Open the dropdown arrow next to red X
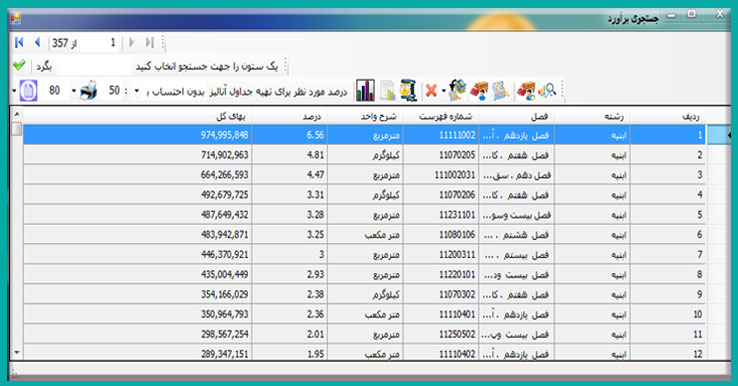 (443, 90)
